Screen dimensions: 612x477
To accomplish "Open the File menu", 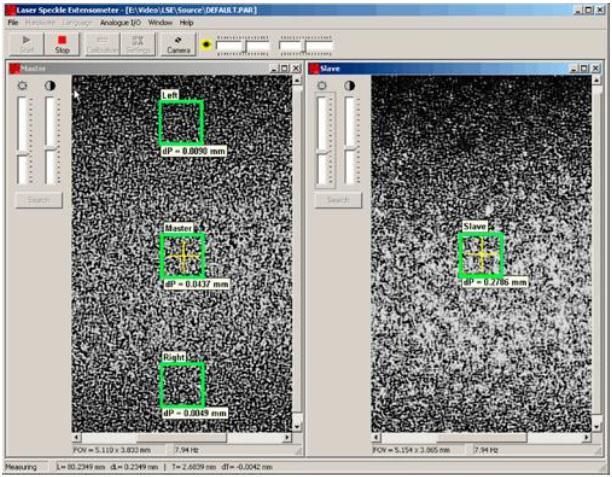I will [13, 23].
